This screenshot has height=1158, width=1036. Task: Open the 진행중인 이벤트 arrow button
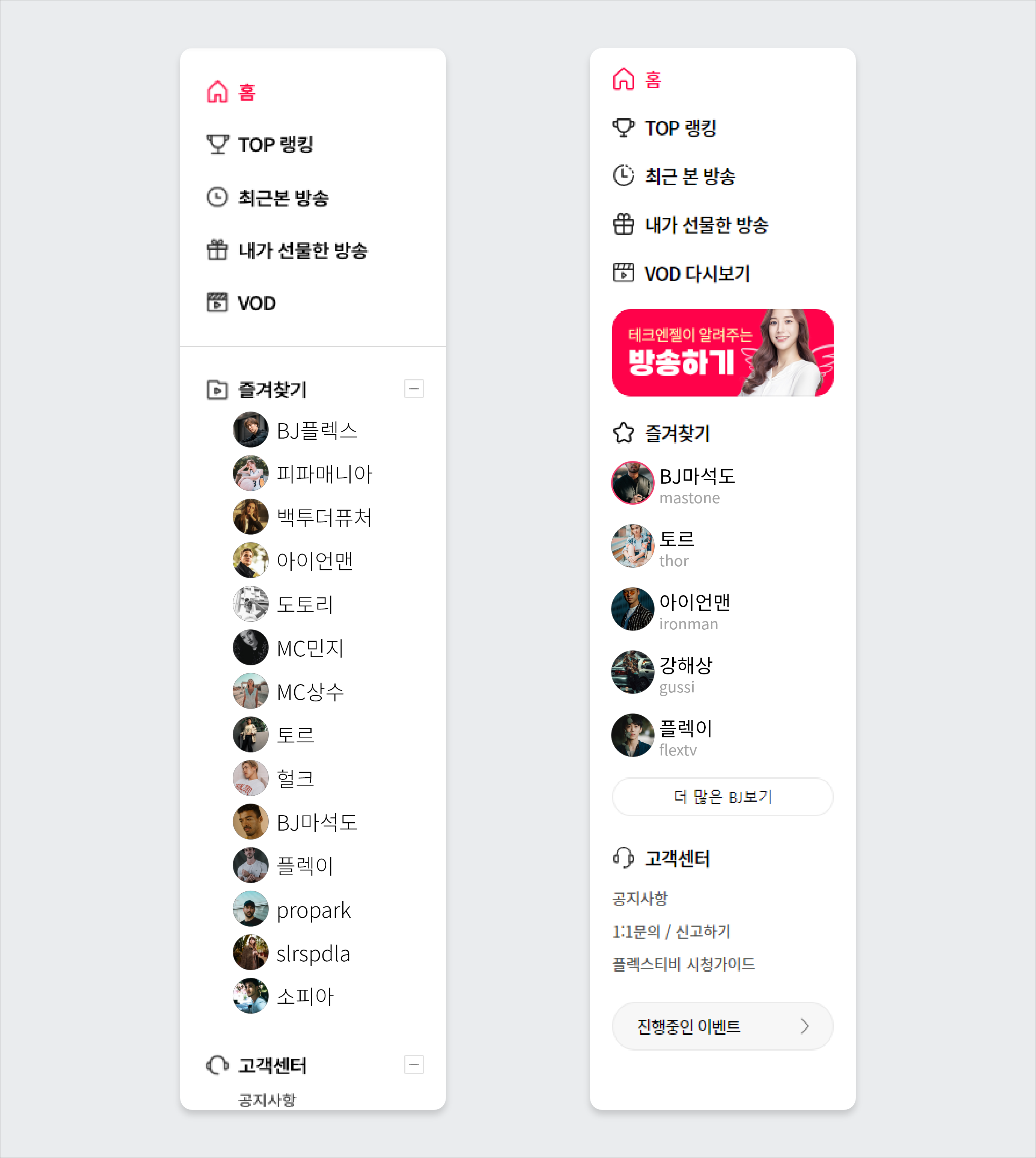(x=723, y=1027)
